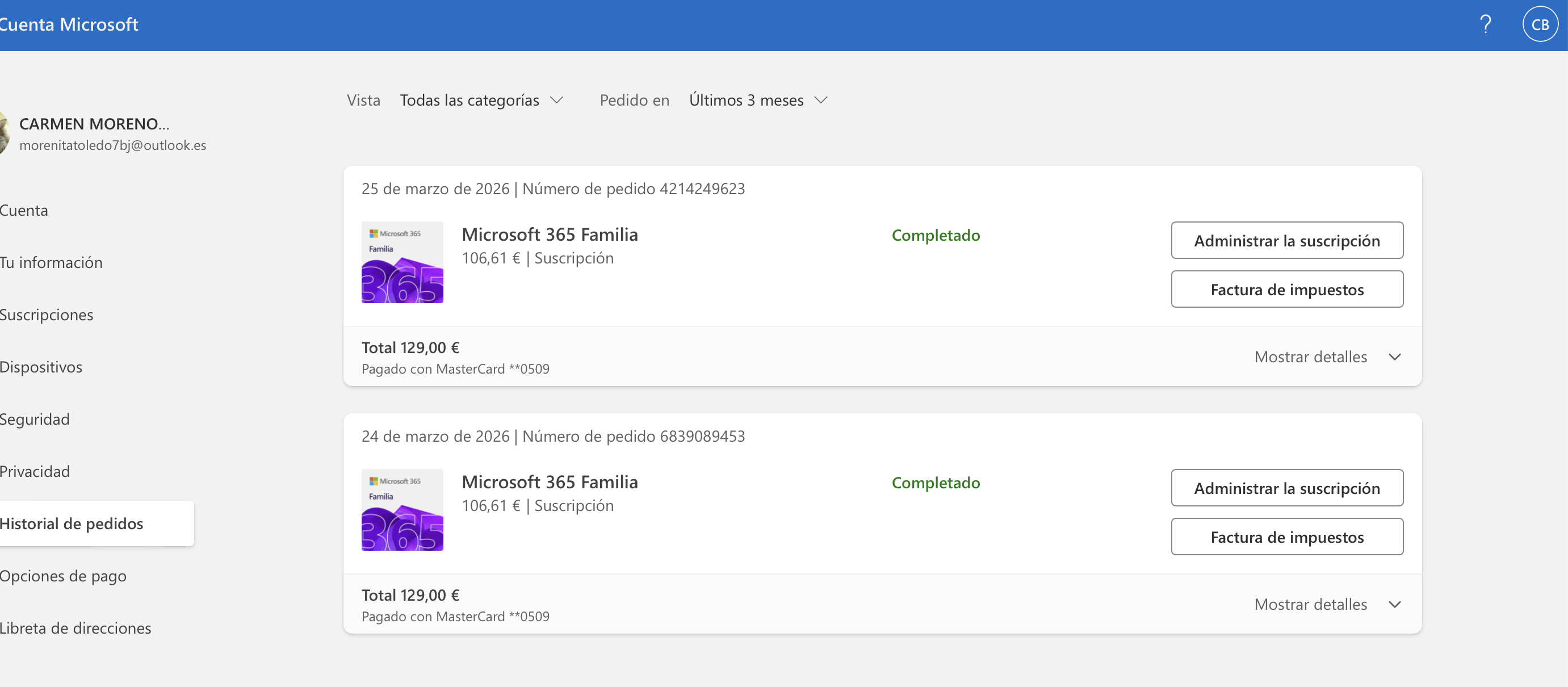Click Factura de impuestos for 24 de marzo order
The width and height of the screenshot is (1568, 687).
click(1287, 537)
